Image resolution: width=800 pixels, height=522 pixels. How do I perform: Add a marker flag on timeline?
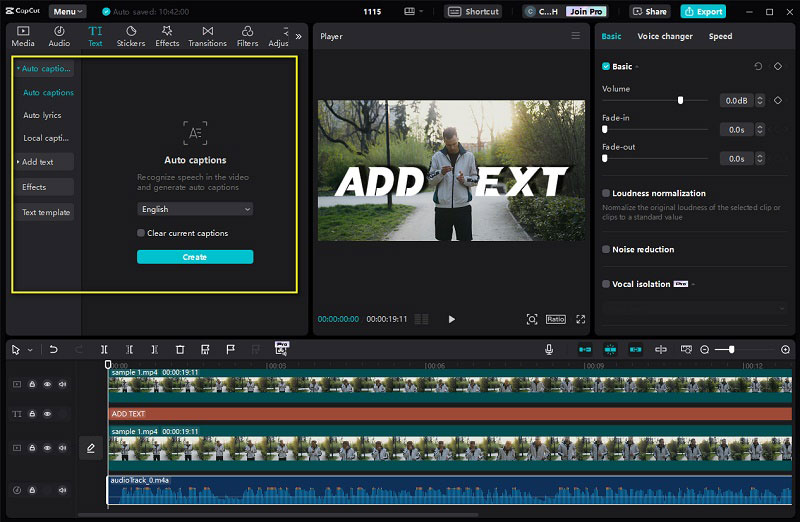231,350
